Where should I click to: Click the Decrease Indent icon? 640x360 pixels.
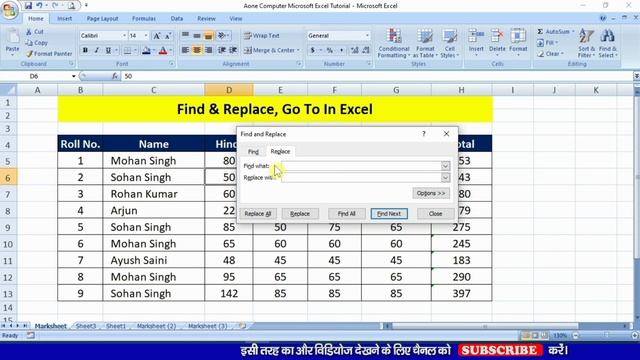tap(222, 50)
